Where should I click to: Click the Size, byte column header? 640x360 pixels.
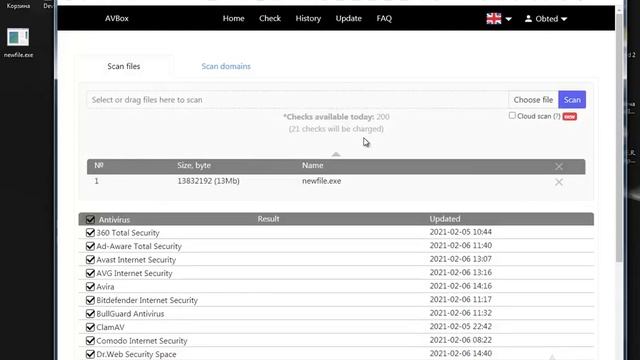[194, 165]
